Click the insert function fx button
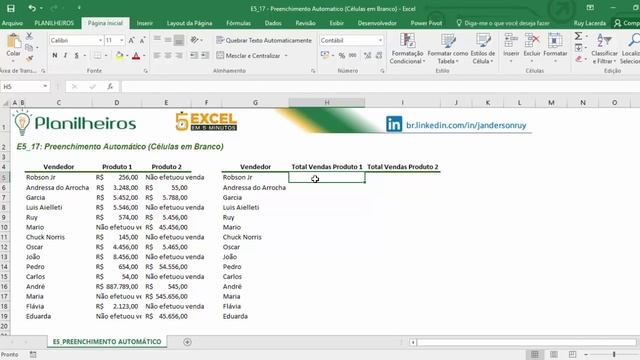640x360 pixels. tap(110, 87)
